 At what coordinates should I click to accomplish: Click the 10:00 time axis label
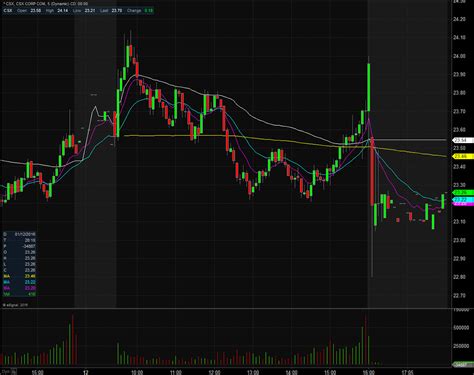[137, 372]
